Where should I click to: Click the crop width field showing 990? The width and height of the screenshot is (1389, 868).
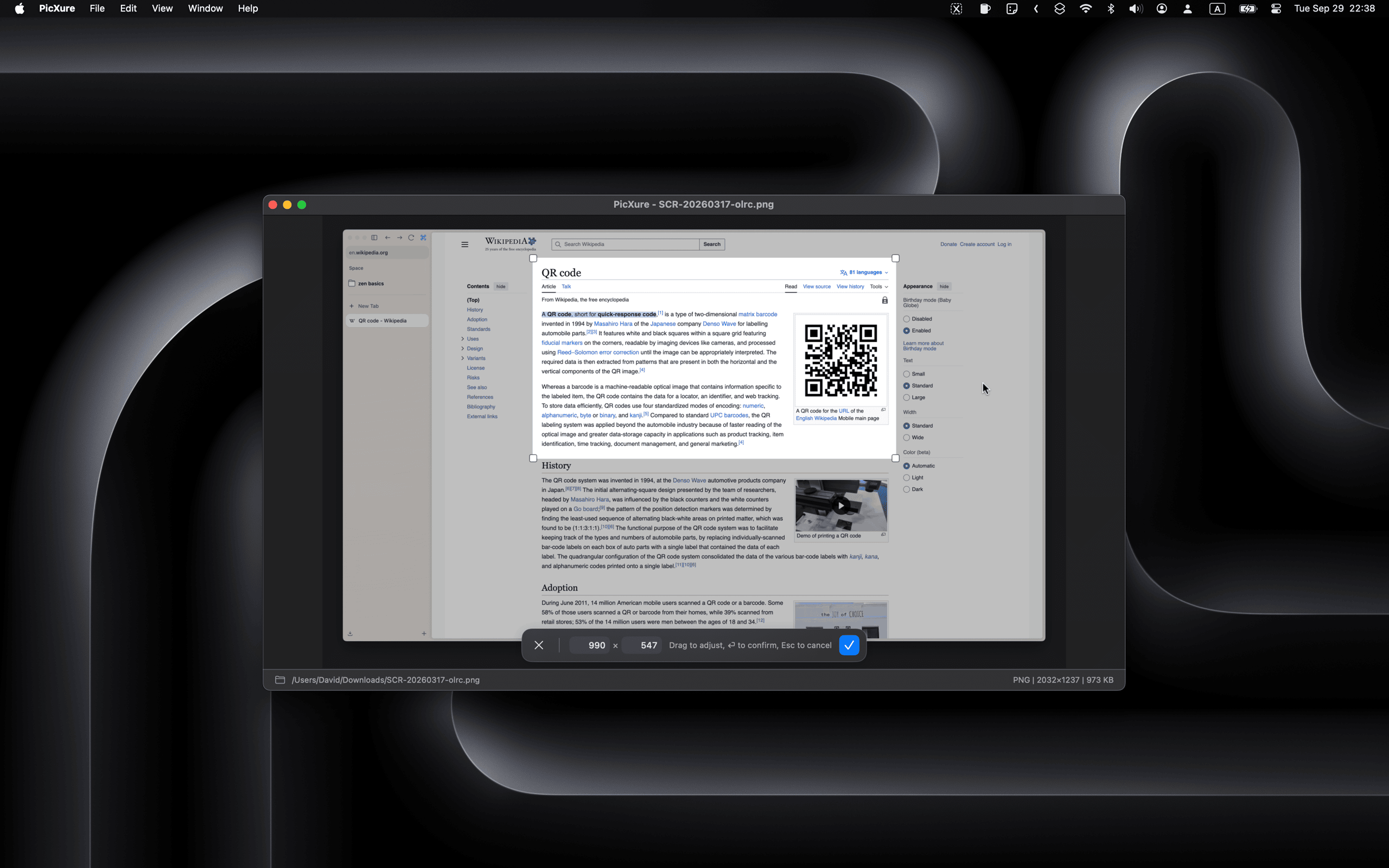coord(589,645)
